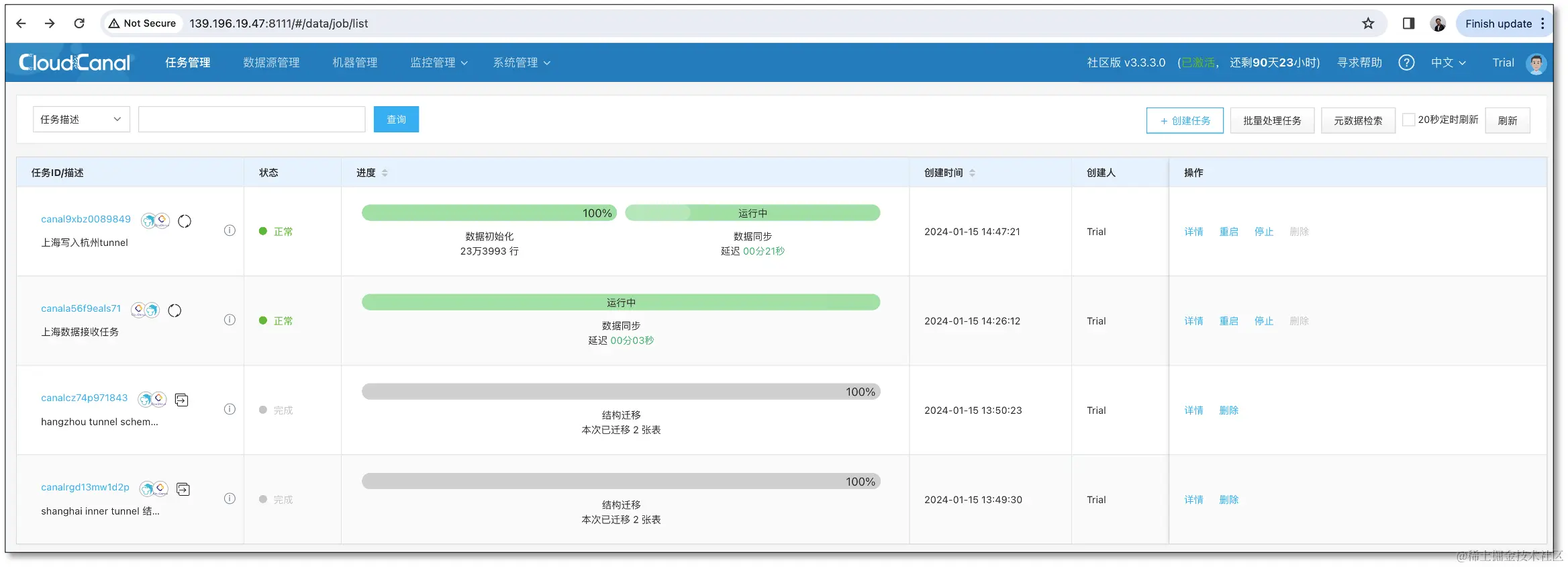Screen dimensions: 1568x567
Task: Expand the 系统管理 menu
Action: (522, 62)
